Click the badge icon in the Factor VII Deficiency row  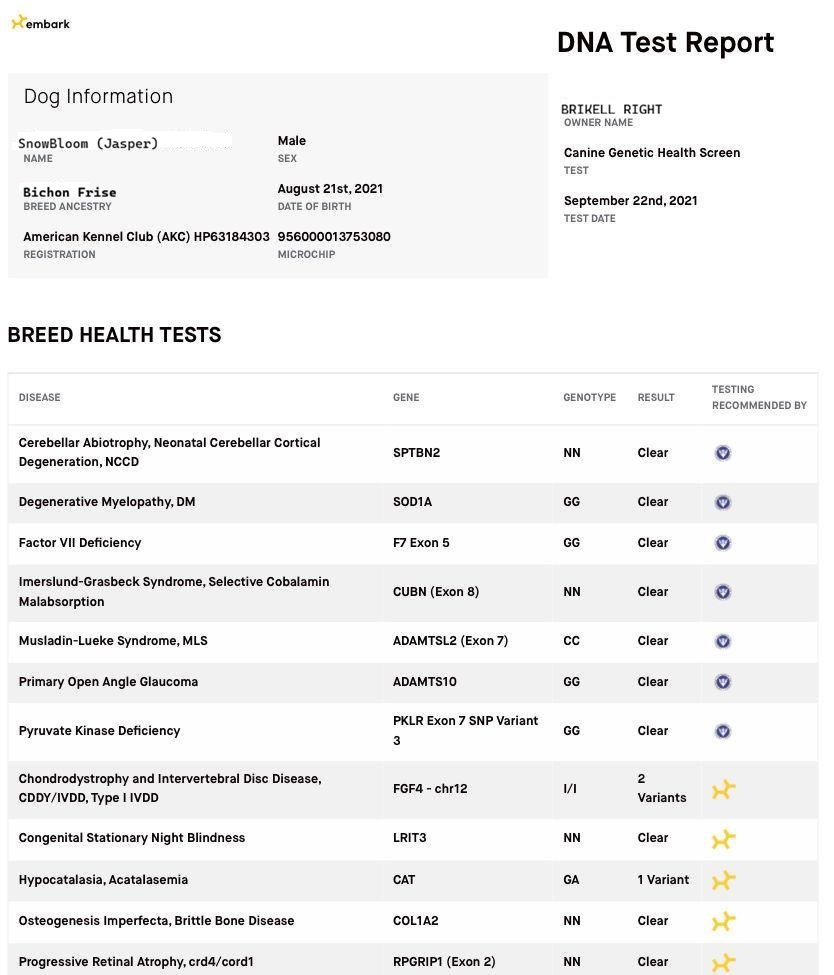point(723,543)
